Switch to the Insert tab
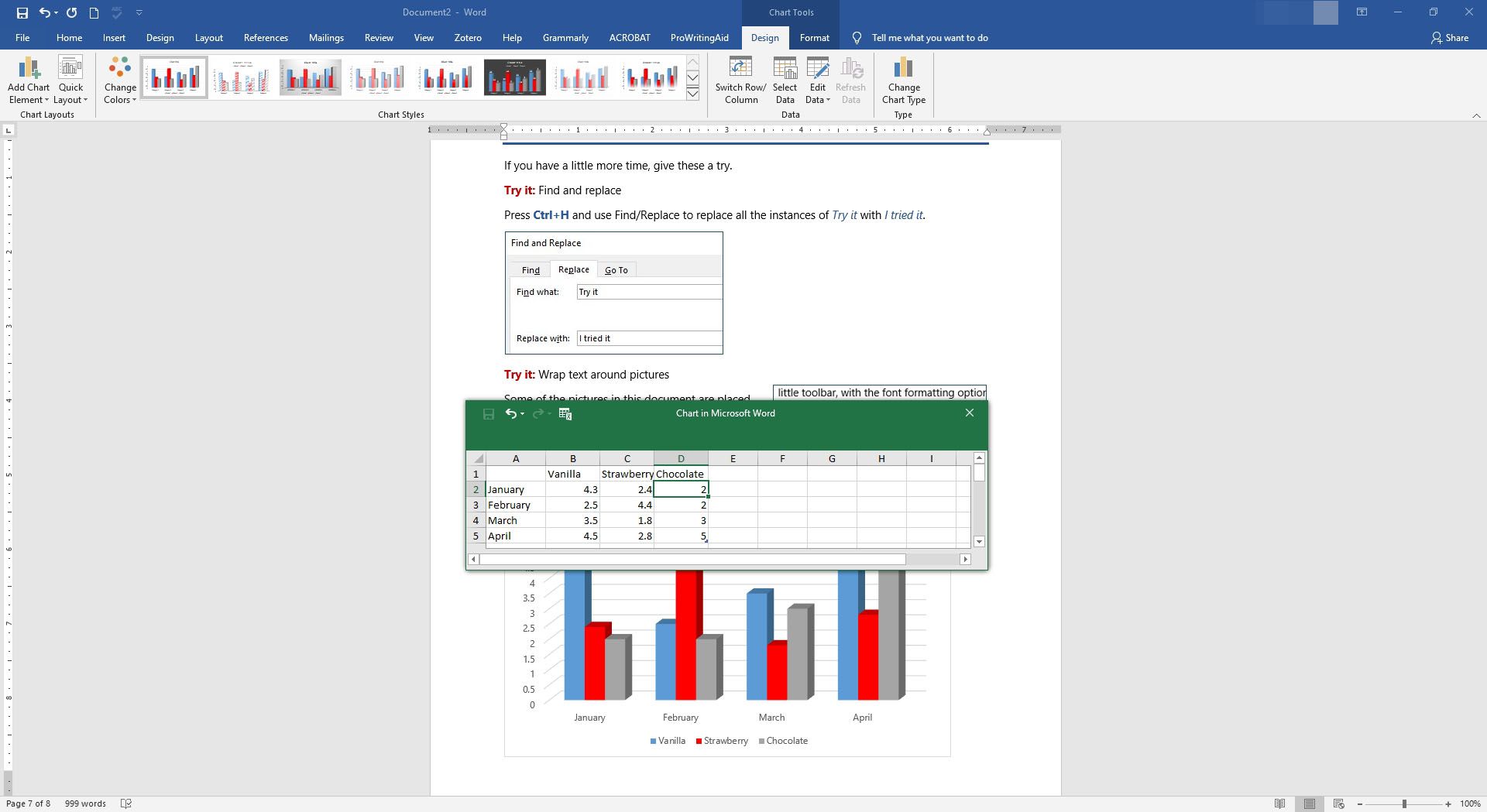The height and width of the screenshot is (812, 1487). click(114, 37)
